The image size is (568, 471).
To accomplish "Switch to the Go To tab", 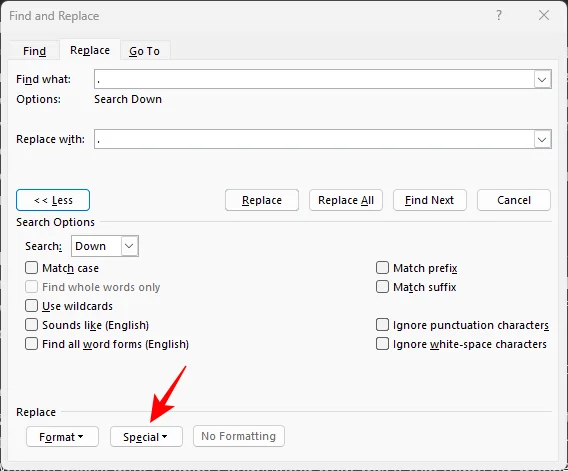I will click(x=145, y=51).
